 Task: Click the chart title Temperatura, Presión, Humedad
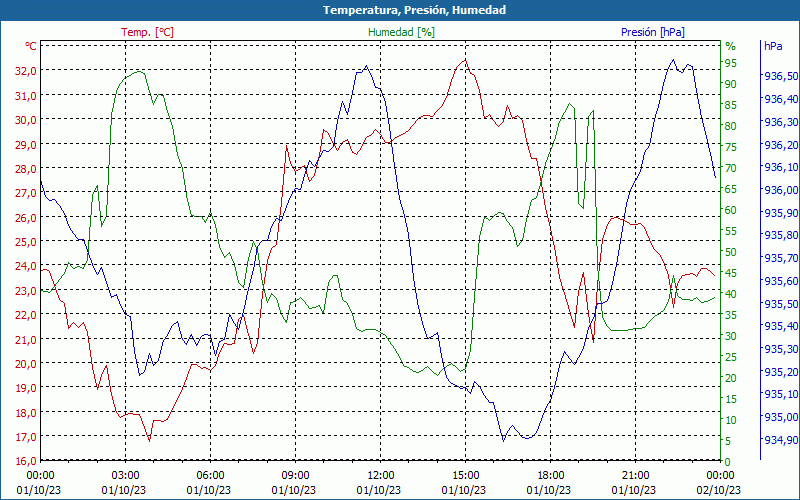tap(400, 10)
